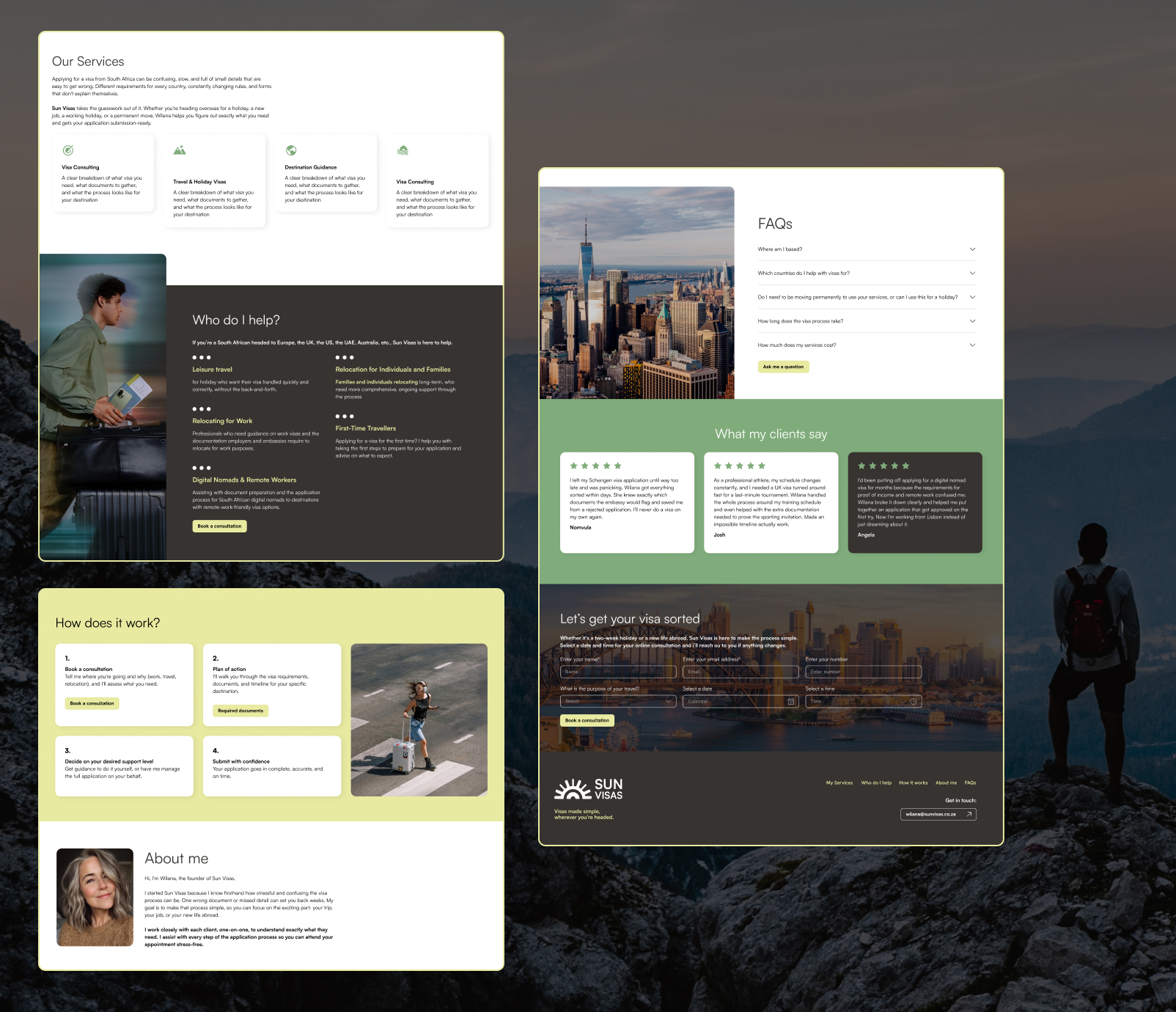
Task: Click the New York skyline image beside FAQs
Action: [636, 293]
